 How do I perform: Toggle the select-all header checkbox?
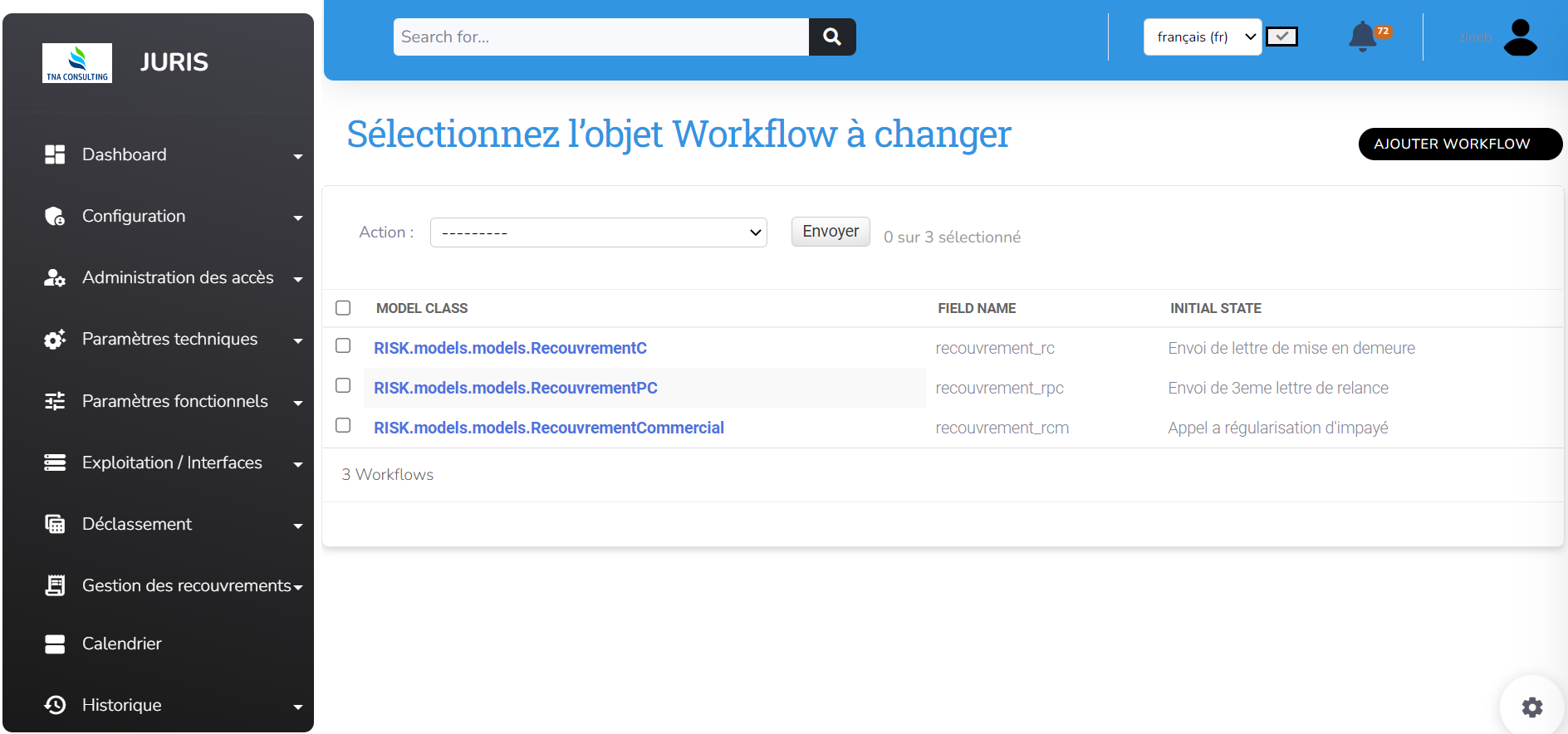click(x=343, y=308)
